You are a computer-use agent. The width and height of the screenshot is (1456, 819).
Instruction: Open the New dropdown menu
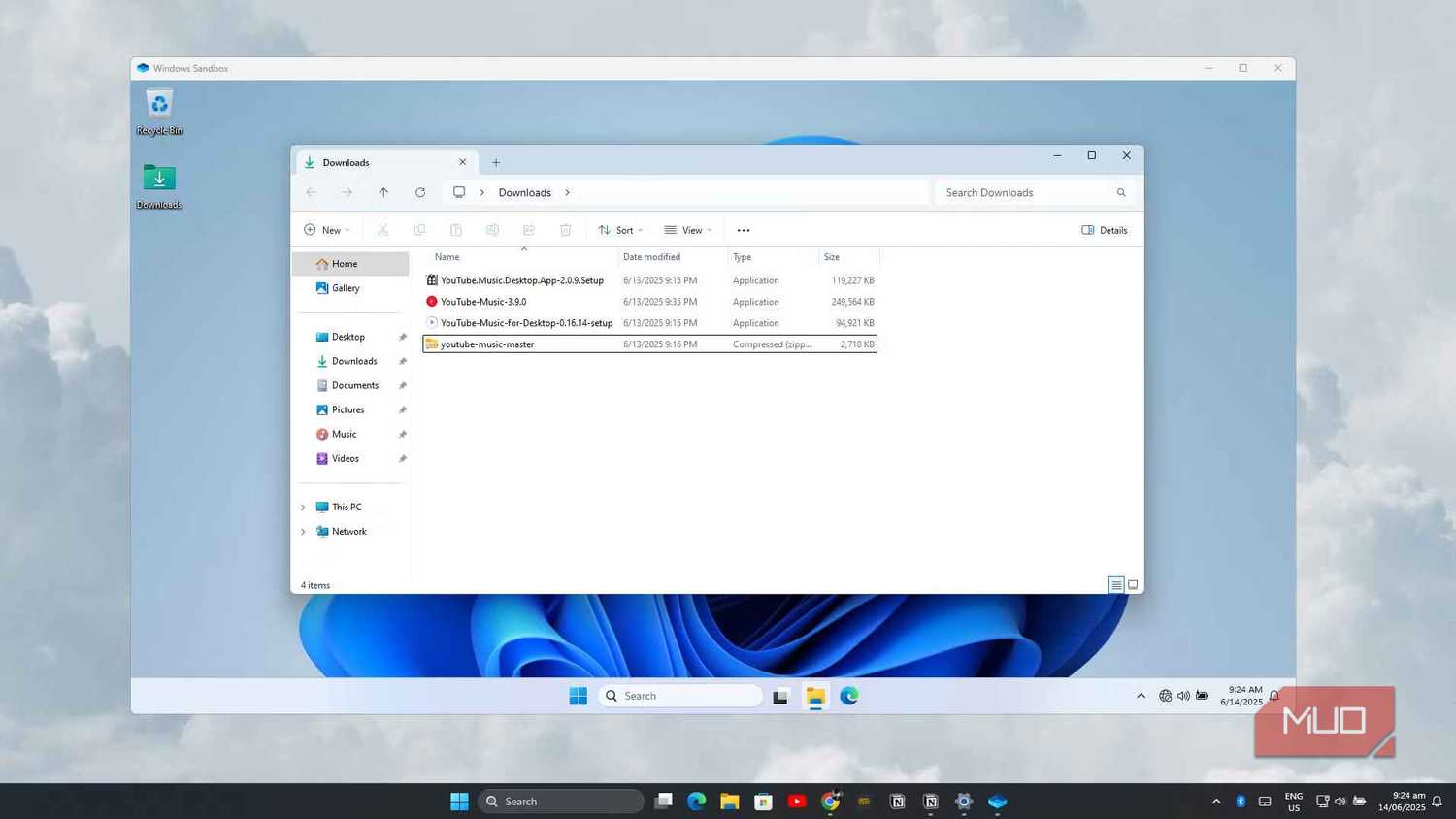point(327,230)
